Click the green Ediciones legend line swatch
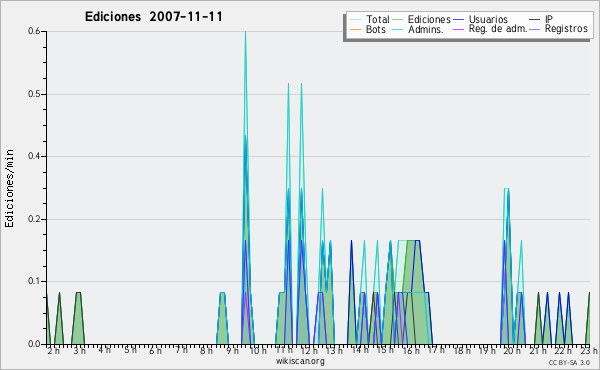The height and width of the screenshot is (370, 600). [398, 20]
